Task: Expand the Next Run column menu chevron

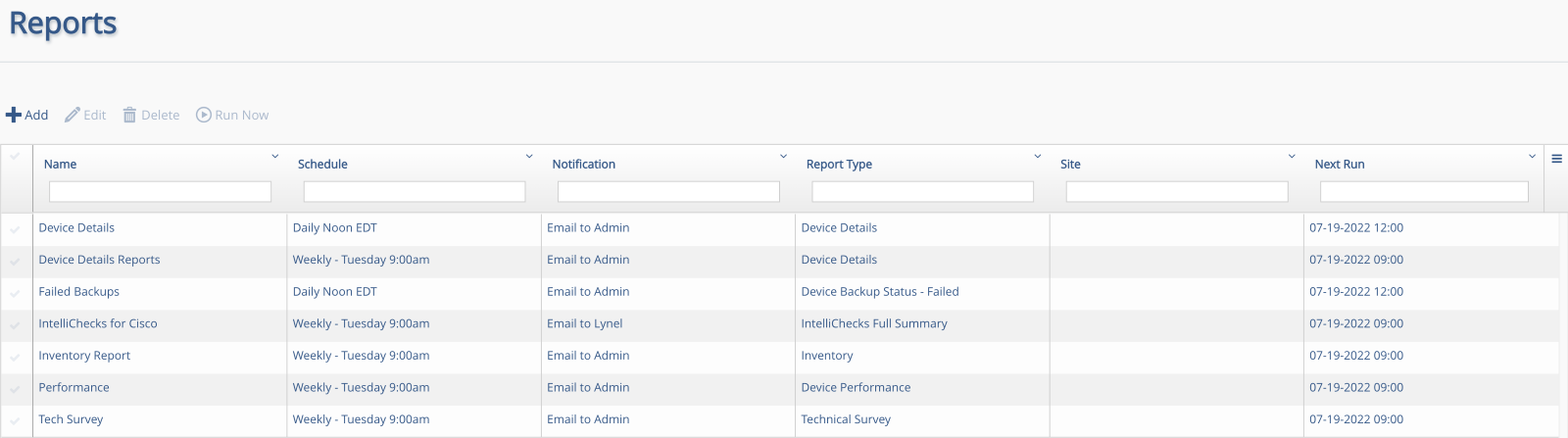Action: pos(1533,157)
